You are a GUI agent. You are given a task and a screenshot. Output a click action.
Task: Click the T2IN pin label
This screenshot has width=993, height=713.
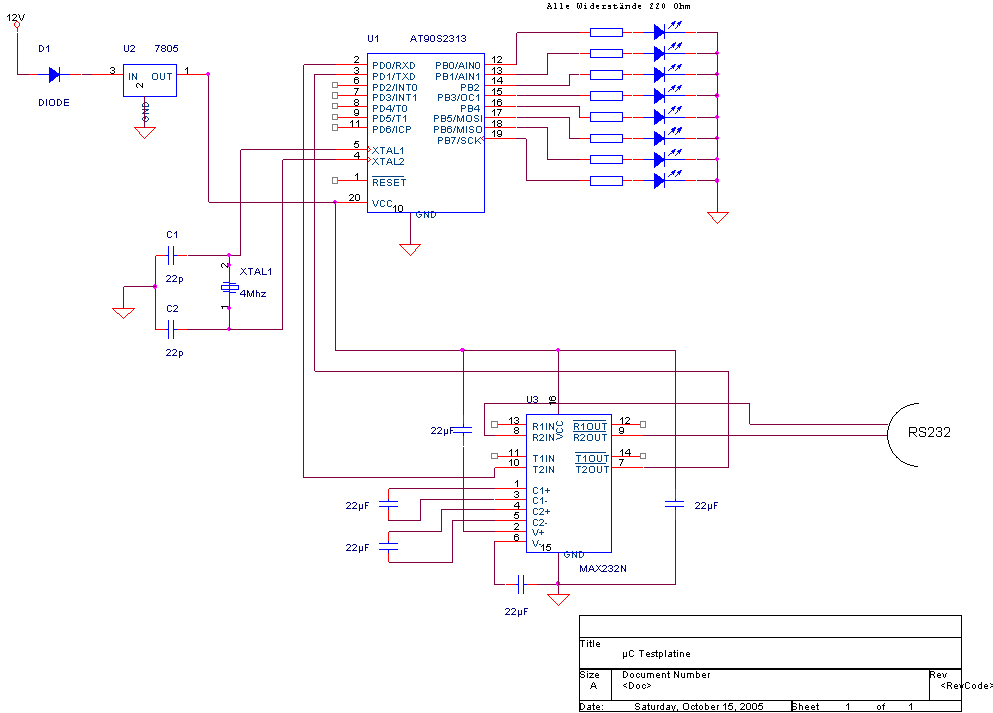click(x=543, y=470)
